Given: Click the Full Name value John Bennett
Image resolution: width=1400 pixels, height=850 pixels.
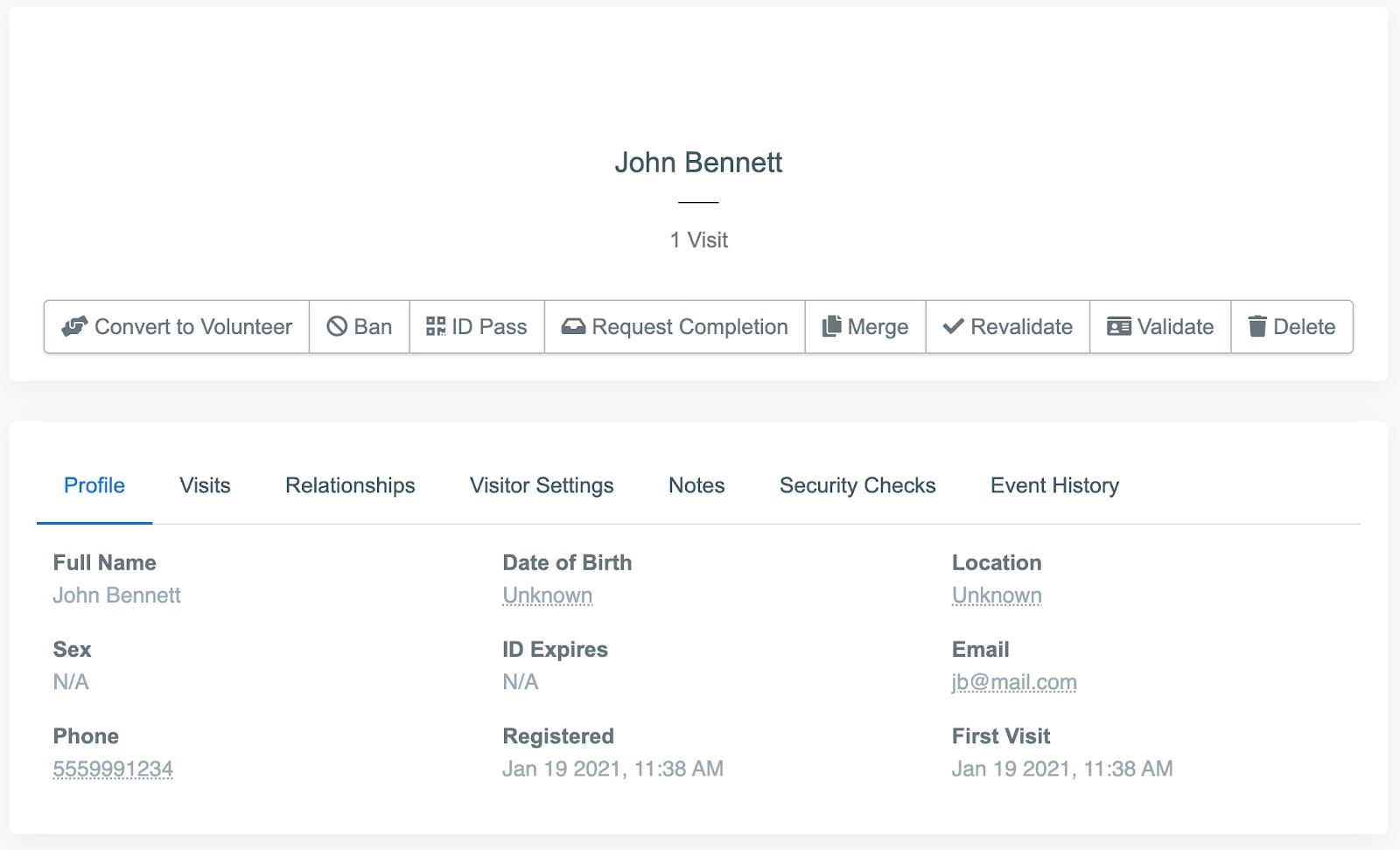Looking at the screenshot, I should point(116,596).
